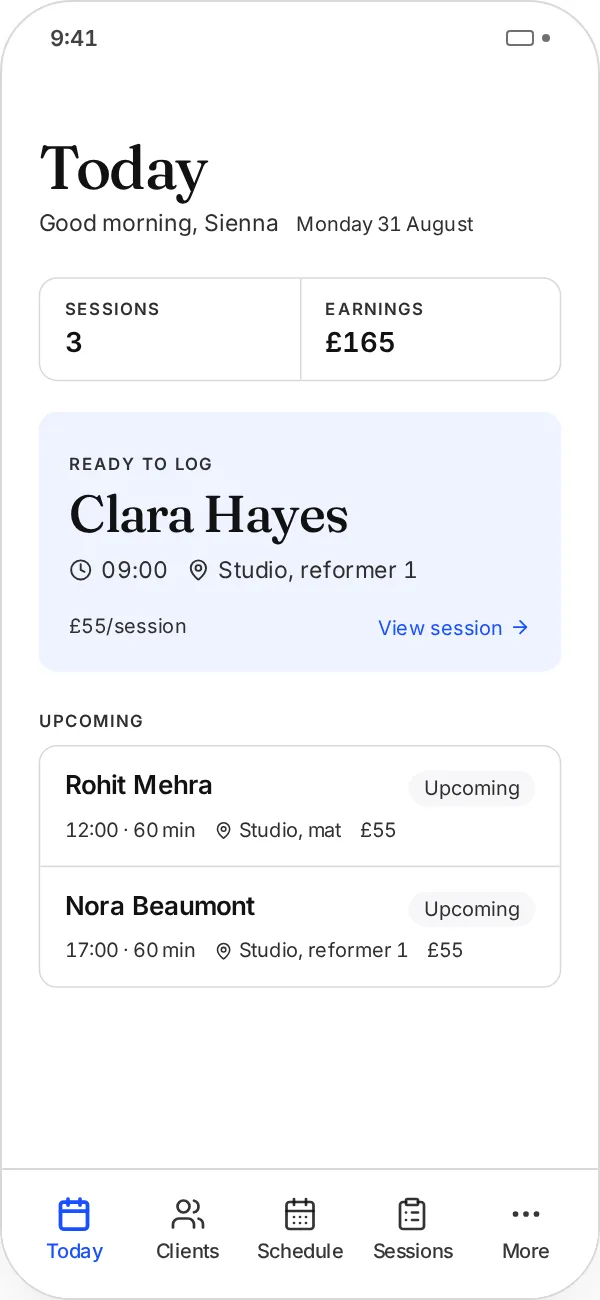
Task: Select the Schedule calendar grid icon
Action: point(300,1214)
